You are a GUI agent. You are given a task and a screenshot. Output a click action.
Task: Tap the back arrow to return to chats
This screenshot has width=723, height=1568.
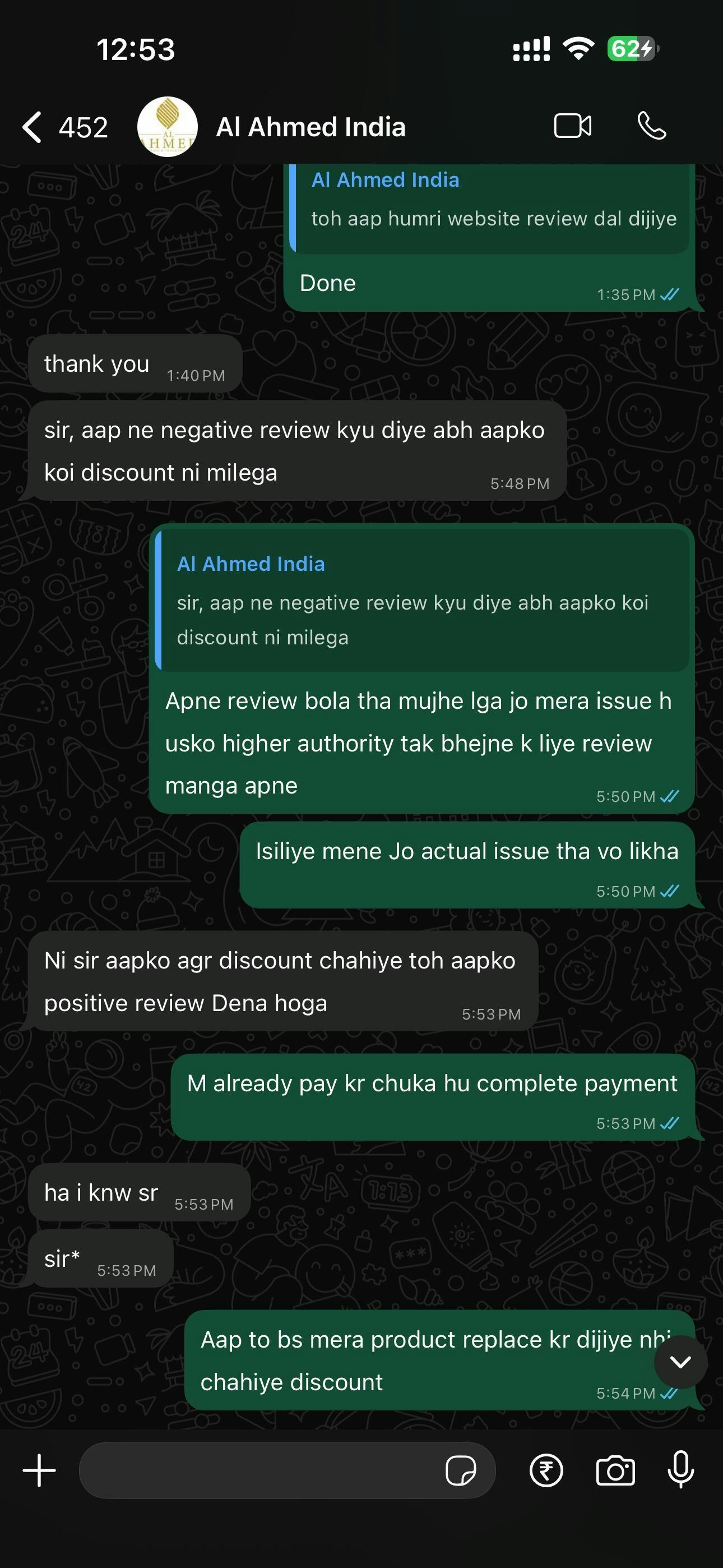tap(33, 127)
